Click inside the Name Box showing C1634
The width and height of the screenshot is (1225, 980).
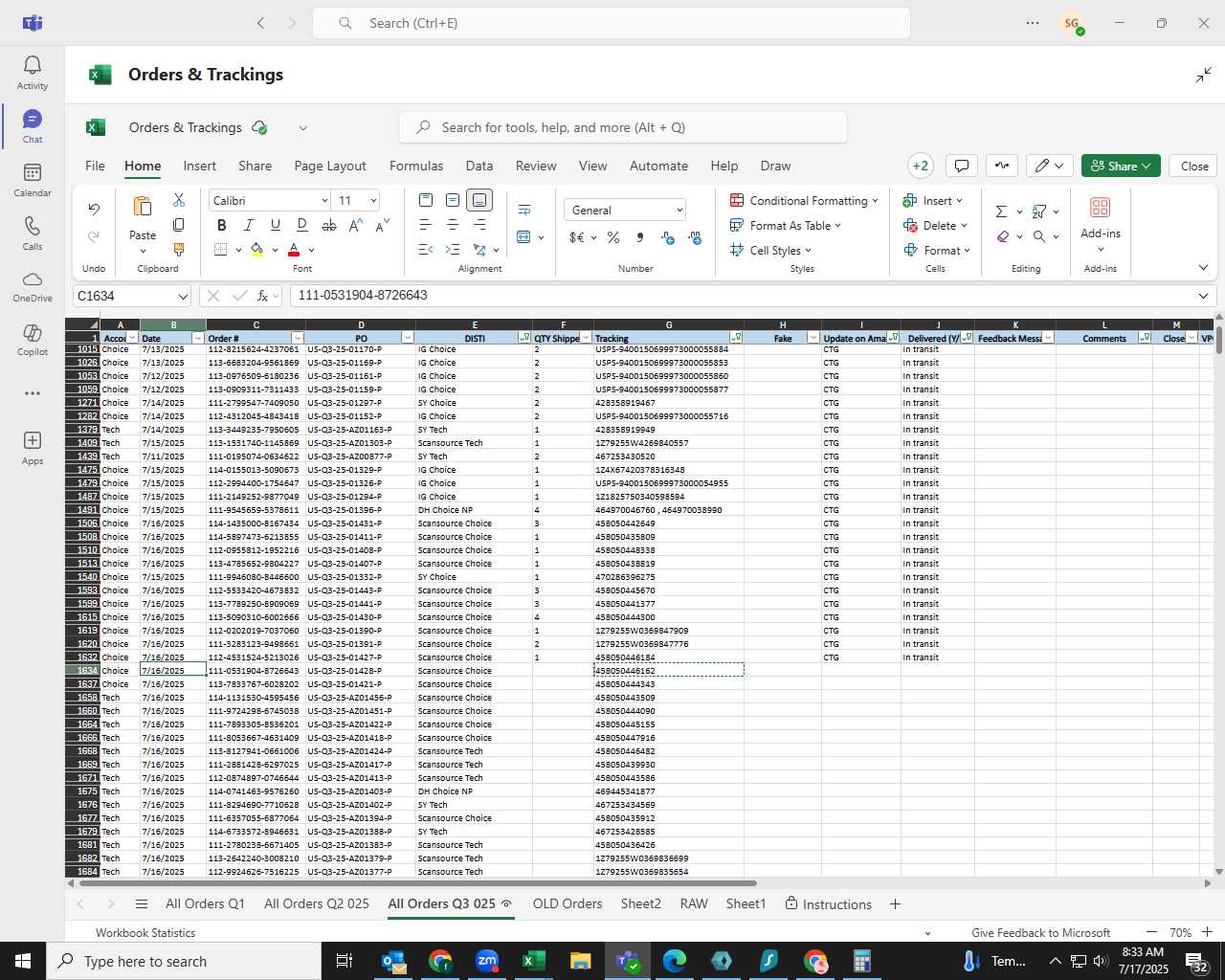pyautogui.click(x=132, y=296)
